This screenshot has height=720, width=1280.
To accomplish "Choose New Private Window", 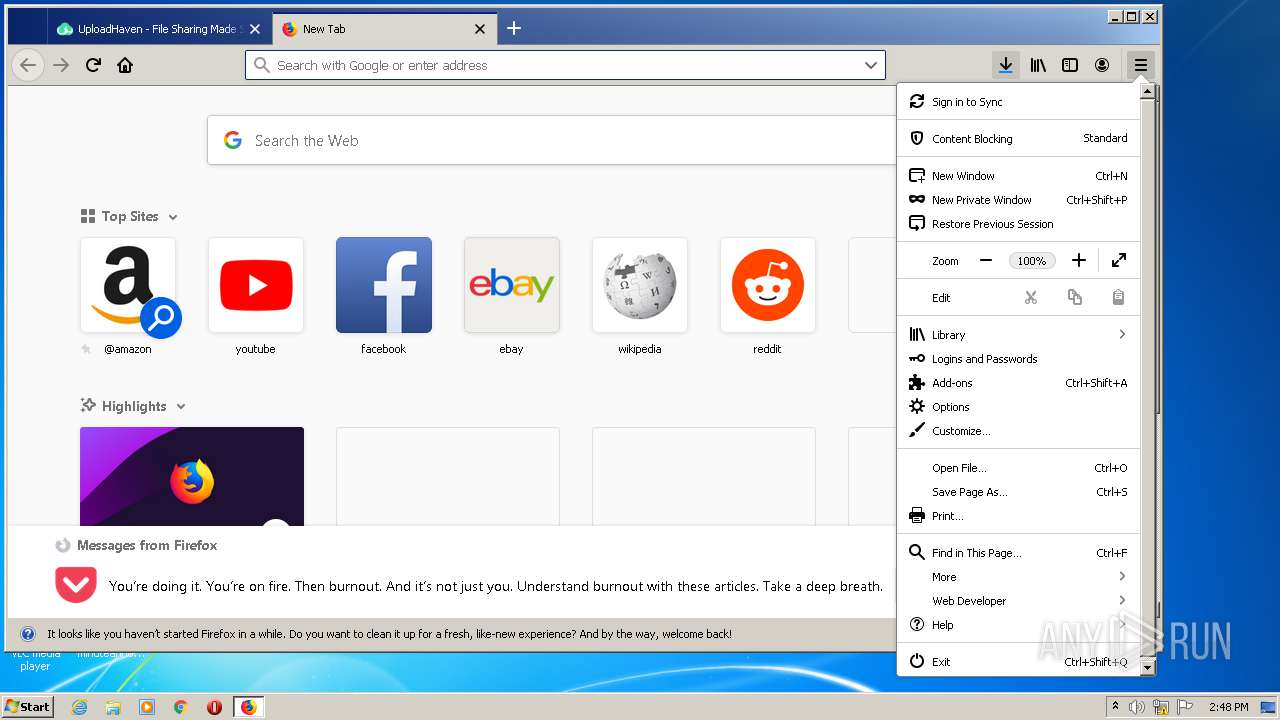I will coord(1018,200).
